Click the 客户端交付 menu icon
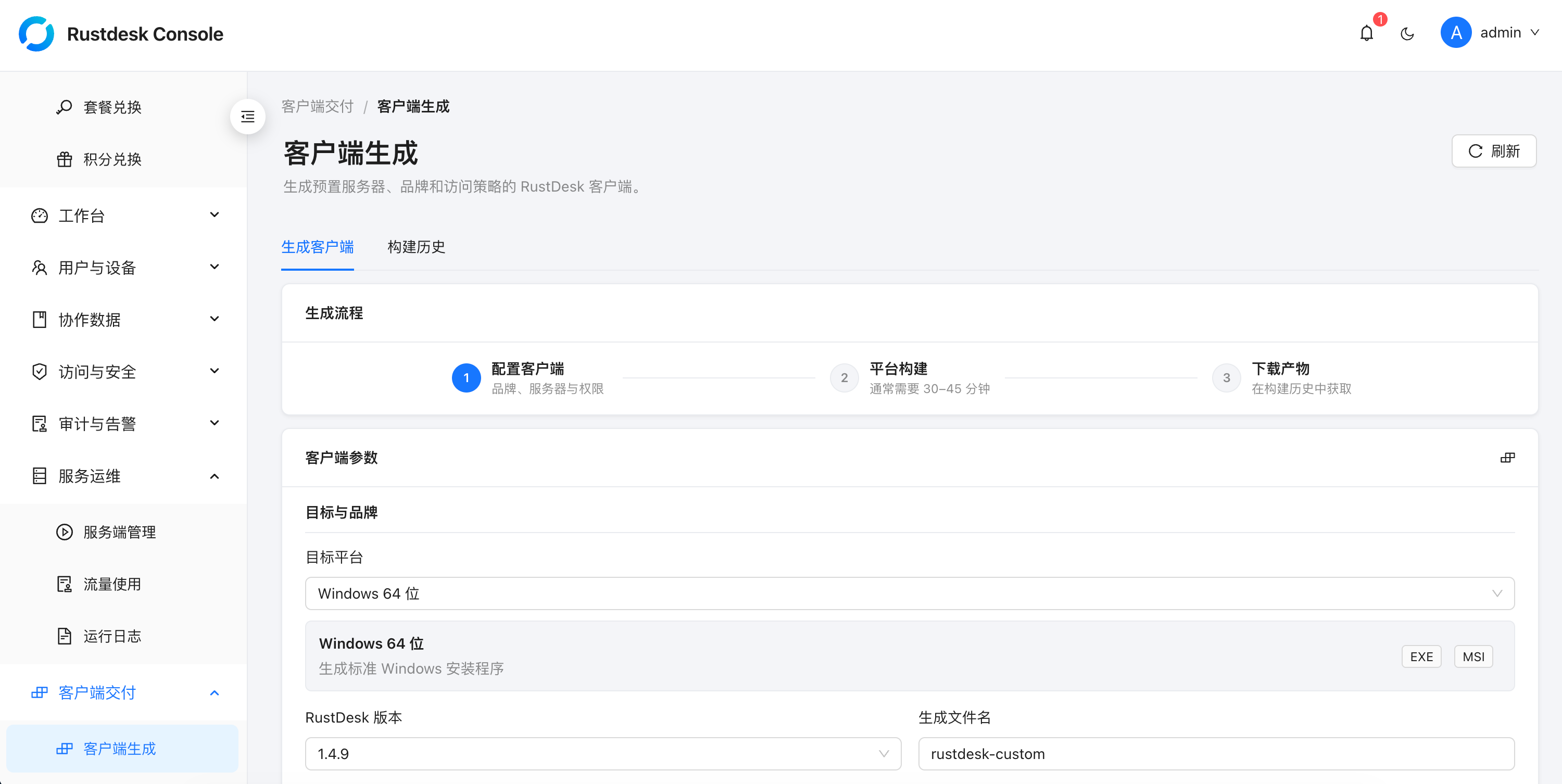Screen dimensions: 1562x784 (40, 692)
